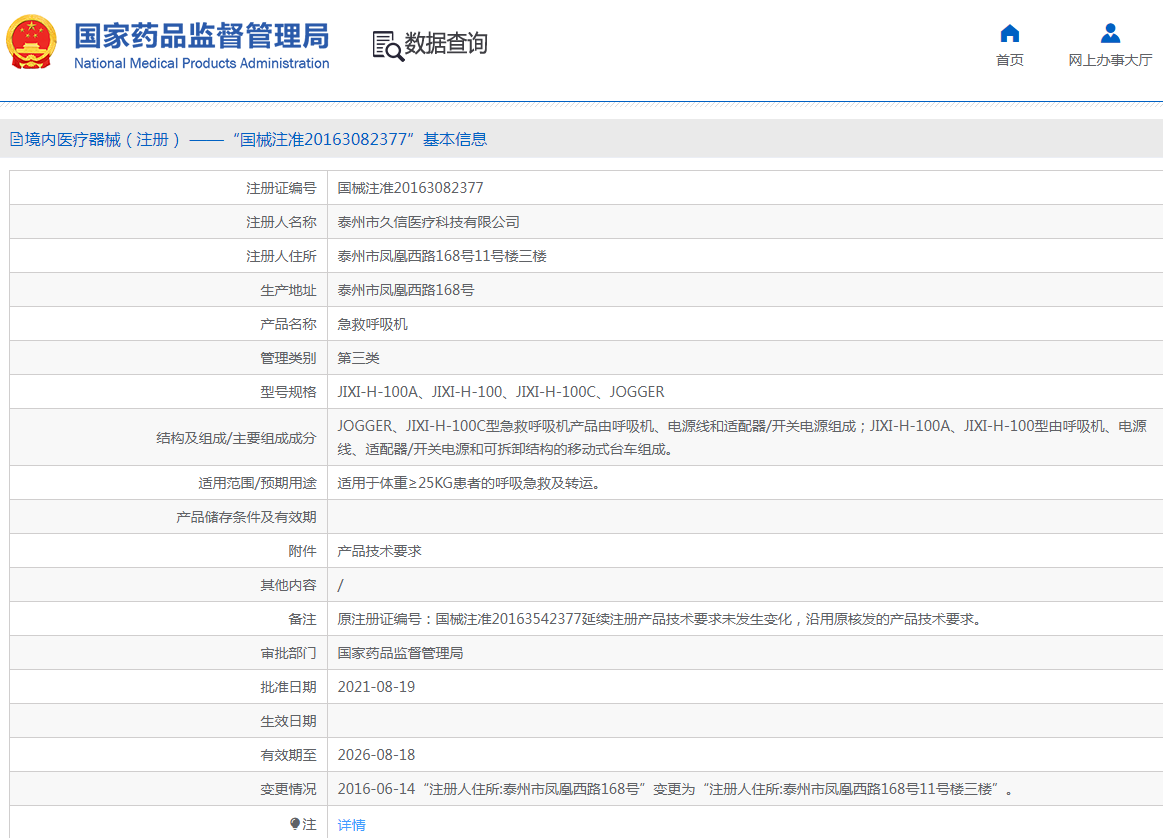Click the 国家药品监督管理局 site title
Viewport: 1163px width, 838px height.
click(x=201, y=36)
